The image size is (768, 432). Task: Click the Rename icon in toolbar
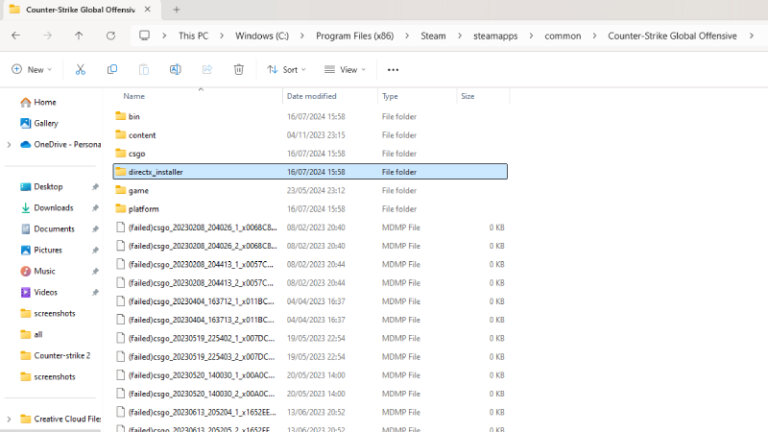(x=175, y=70)
